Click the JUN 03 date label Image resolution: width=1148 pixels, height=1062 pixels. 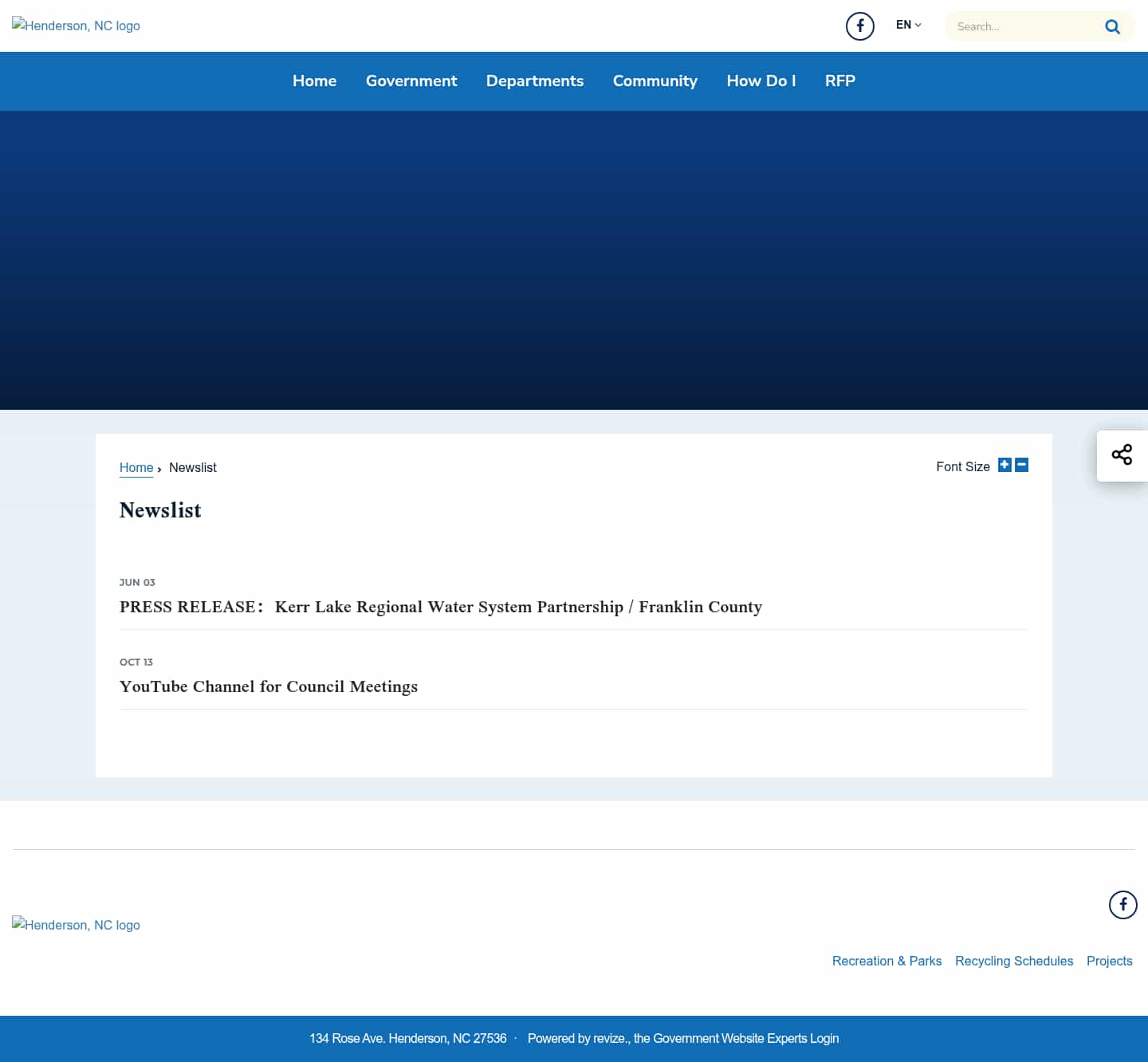pyautogui.click(x=137, y=582)
